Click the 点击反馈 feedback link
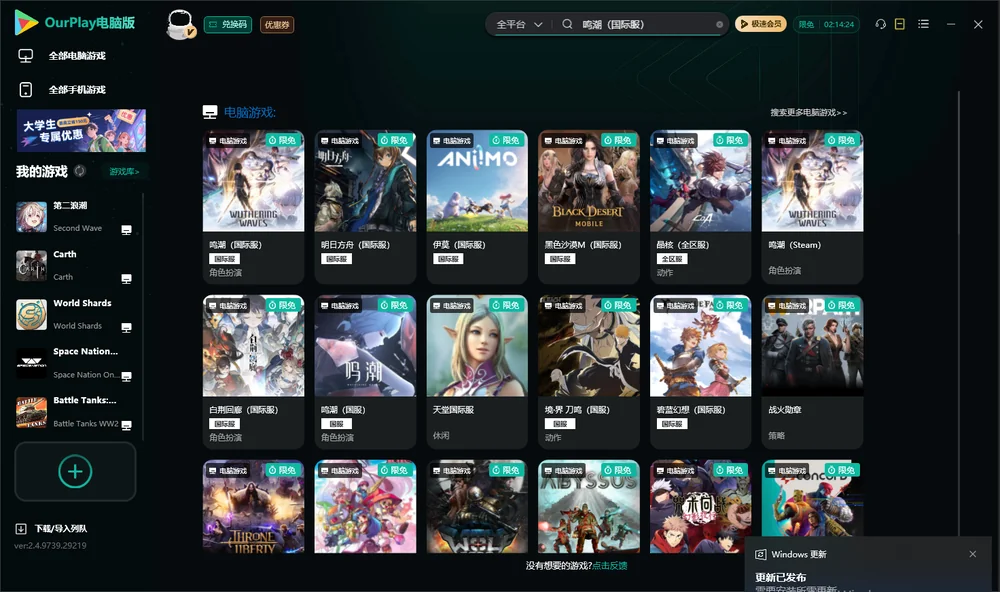The width and height of the screenshot is (1000, 592). 610,565
